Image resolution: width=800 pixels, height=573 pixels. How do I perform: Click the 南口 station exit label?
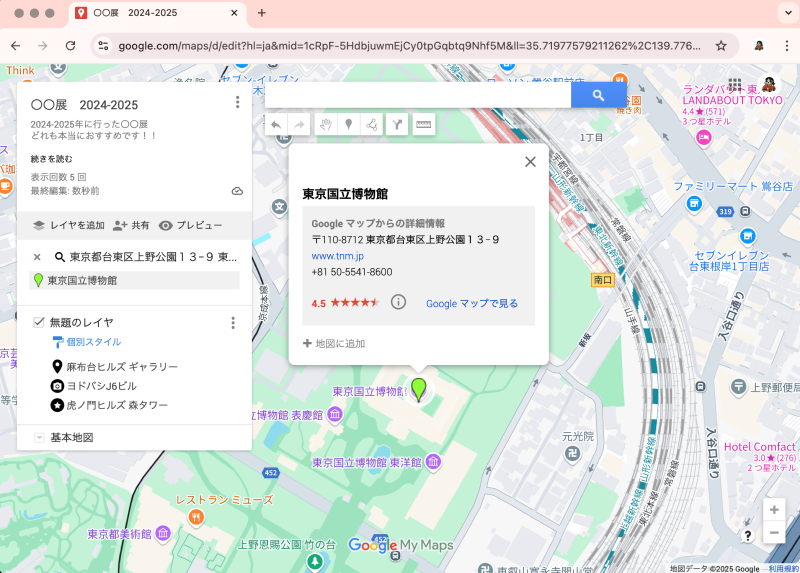click(x=603, y=280)
